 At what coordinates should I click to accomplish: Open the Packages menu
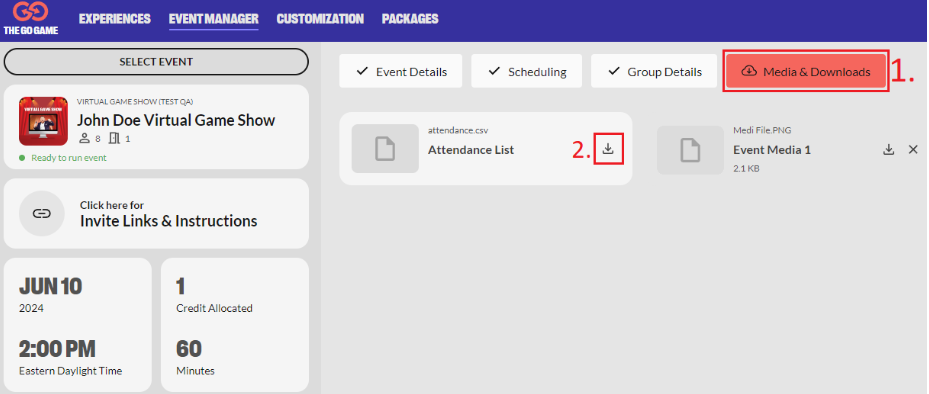coord(410,19)
